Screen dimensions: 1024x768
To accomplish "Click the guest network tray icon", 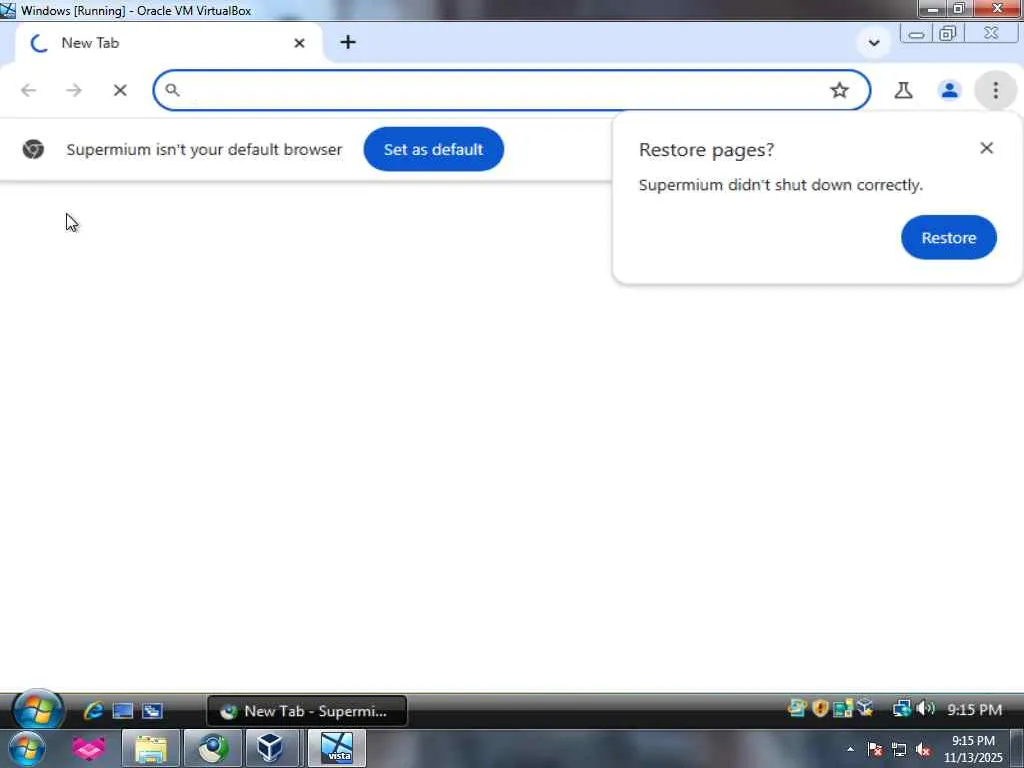I will (901, 708).
